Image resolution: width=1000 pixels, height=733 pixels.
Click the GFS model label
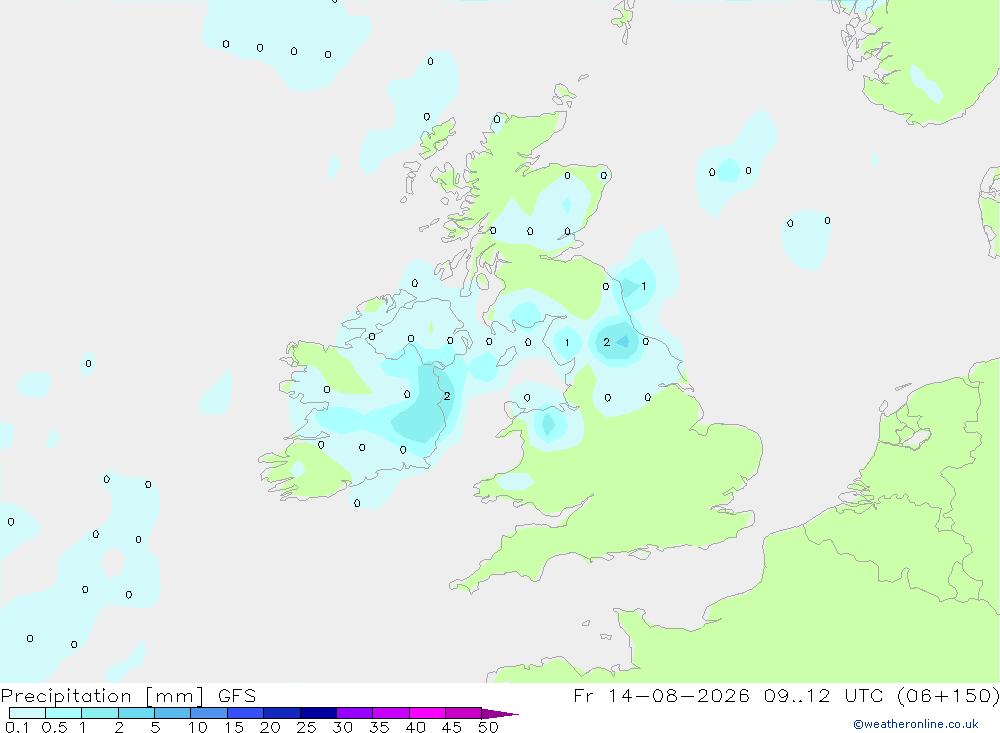point(237,695)
